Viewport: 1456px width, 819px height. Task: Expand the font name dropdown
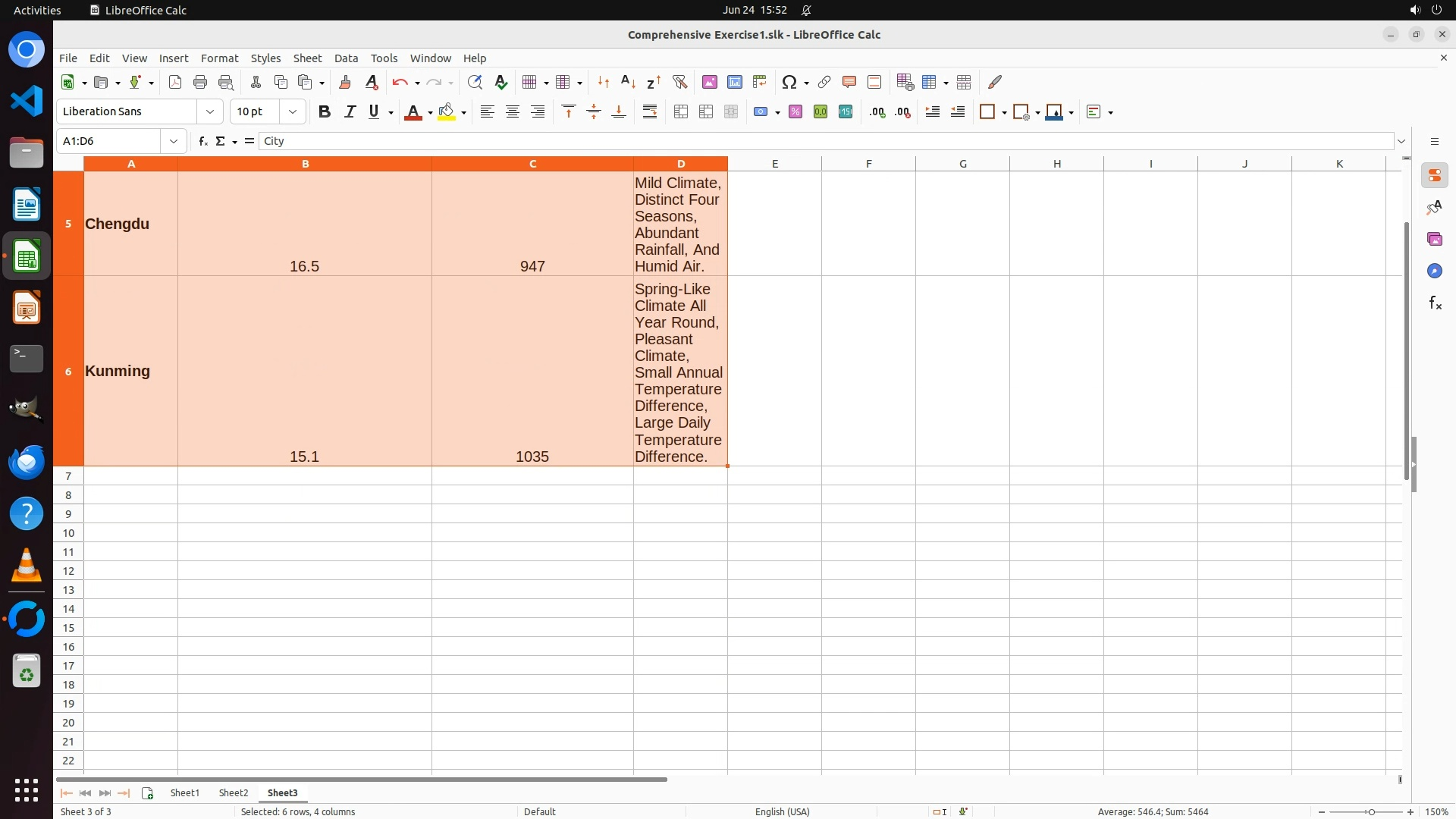210,112
